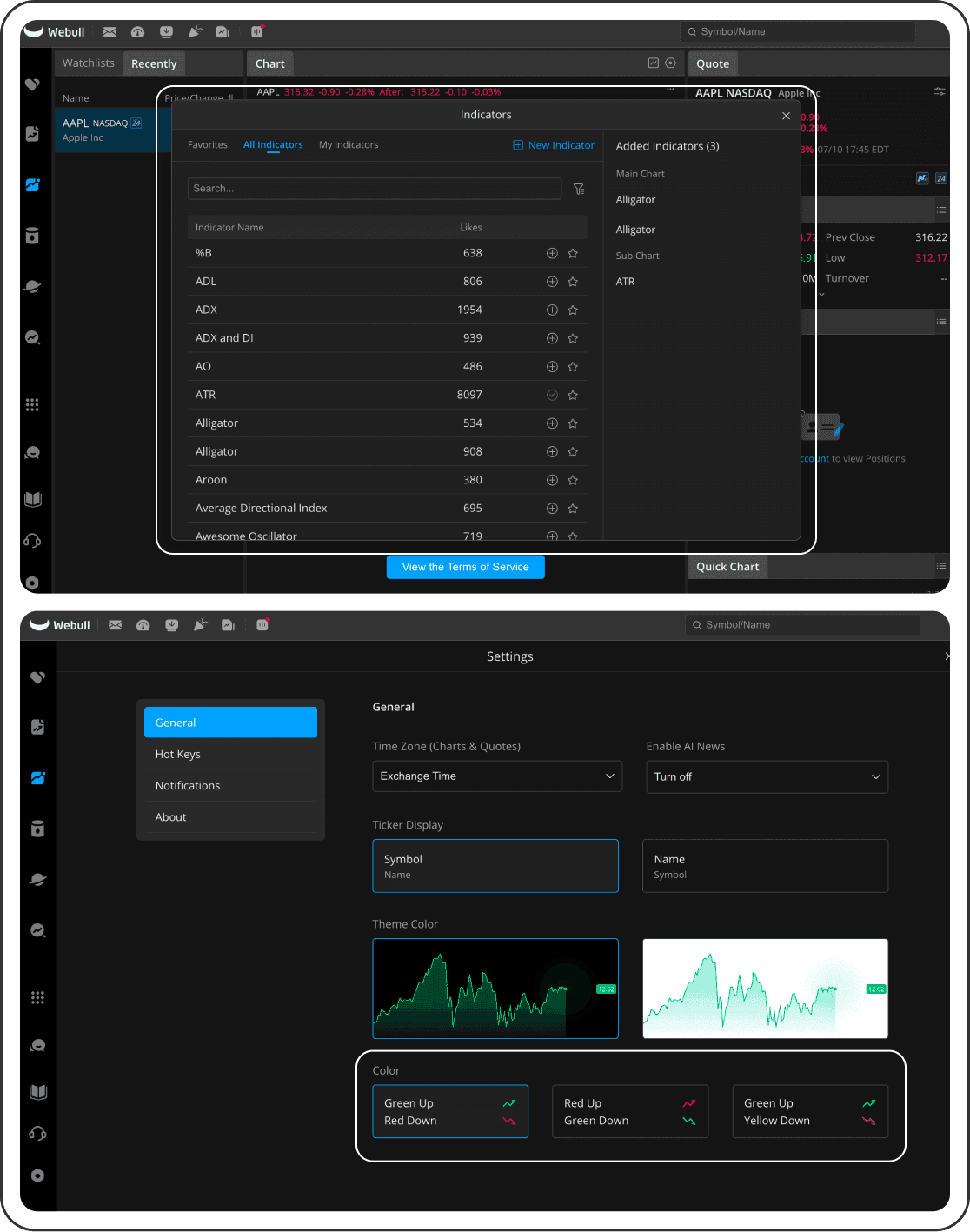Click the Price/Change sort column header
Screen dimensions: 970x1232
pos(199,98)
